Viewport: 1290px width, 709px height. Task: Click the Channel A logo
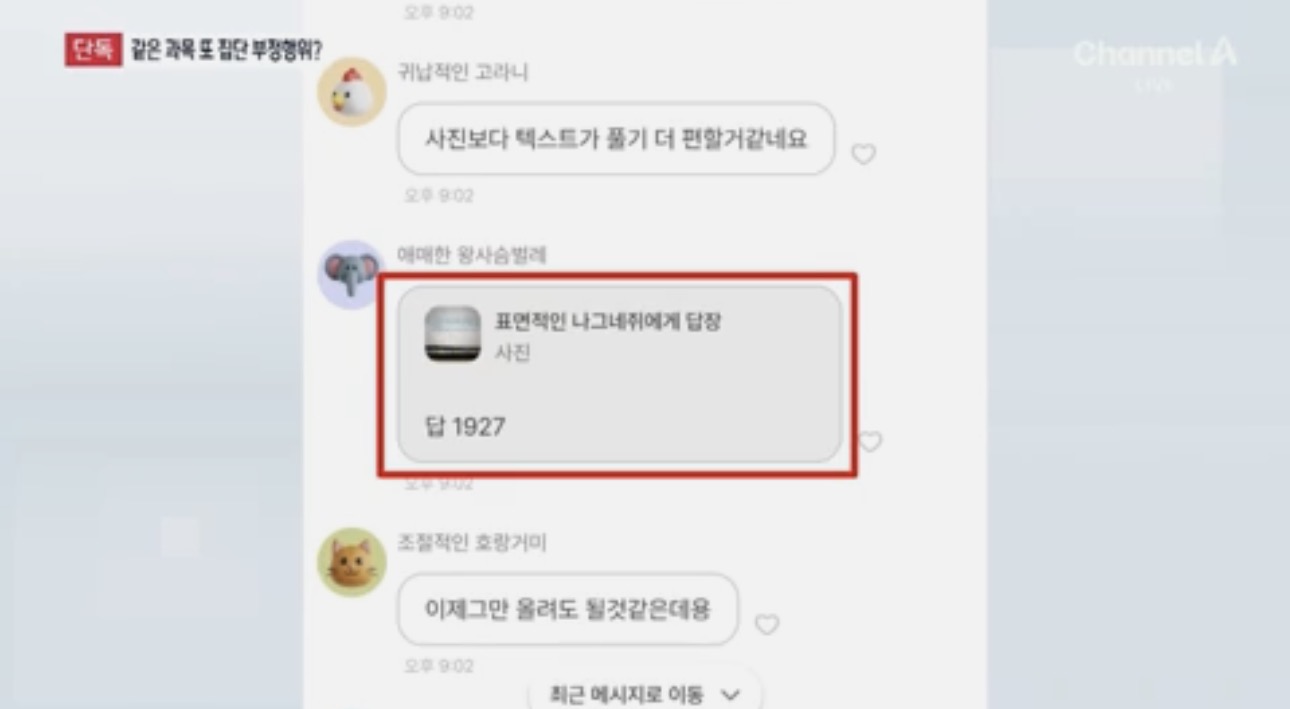coord(1154,55)
